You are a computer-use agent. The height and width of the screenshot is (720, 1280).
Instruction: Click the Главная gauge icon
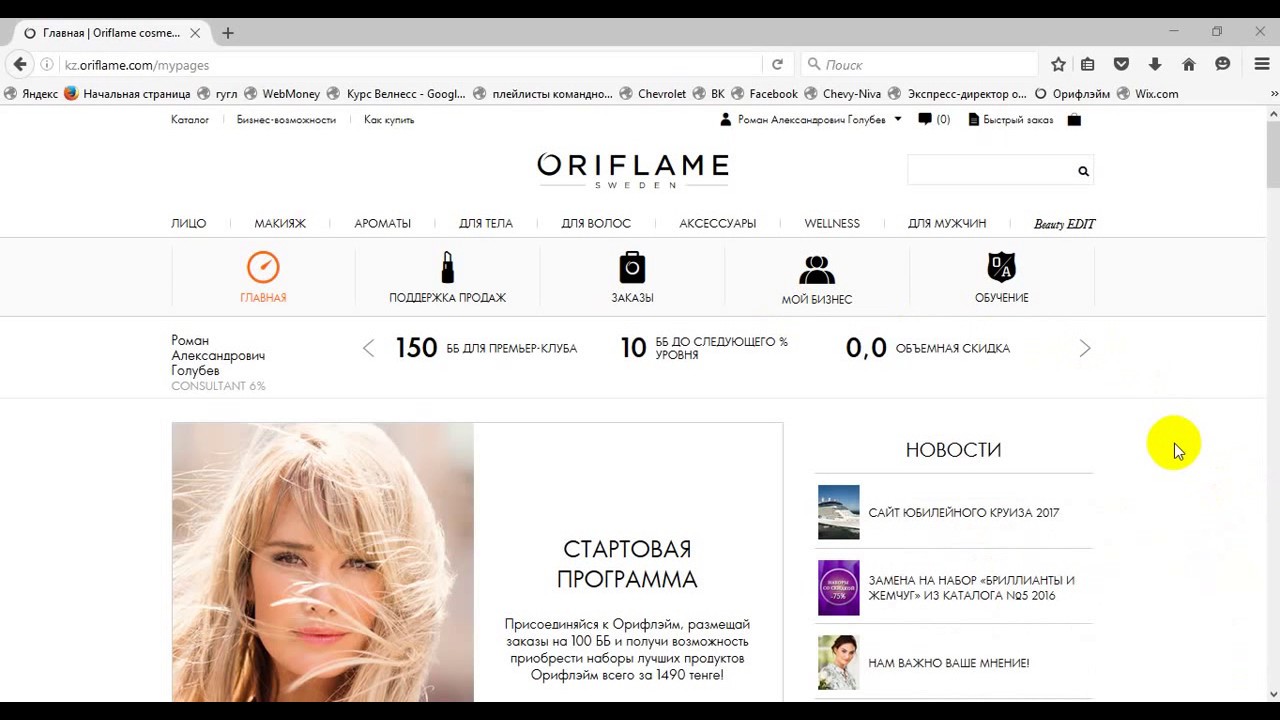263,267
